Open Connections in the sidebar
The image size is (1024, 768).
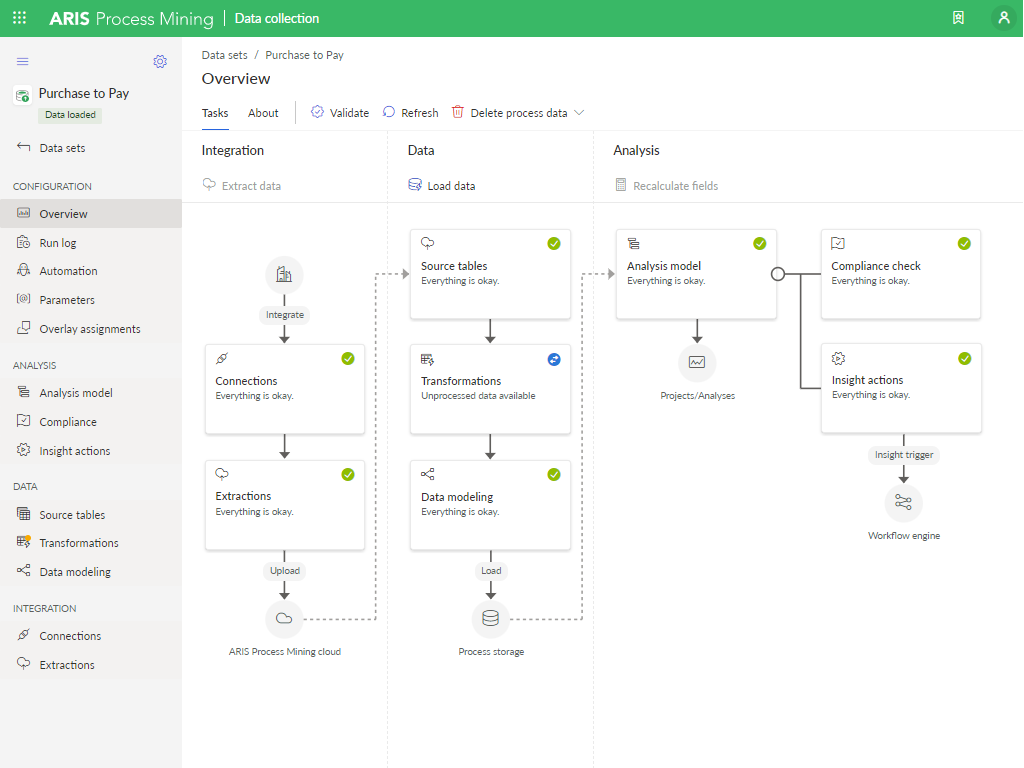[91, 635]
